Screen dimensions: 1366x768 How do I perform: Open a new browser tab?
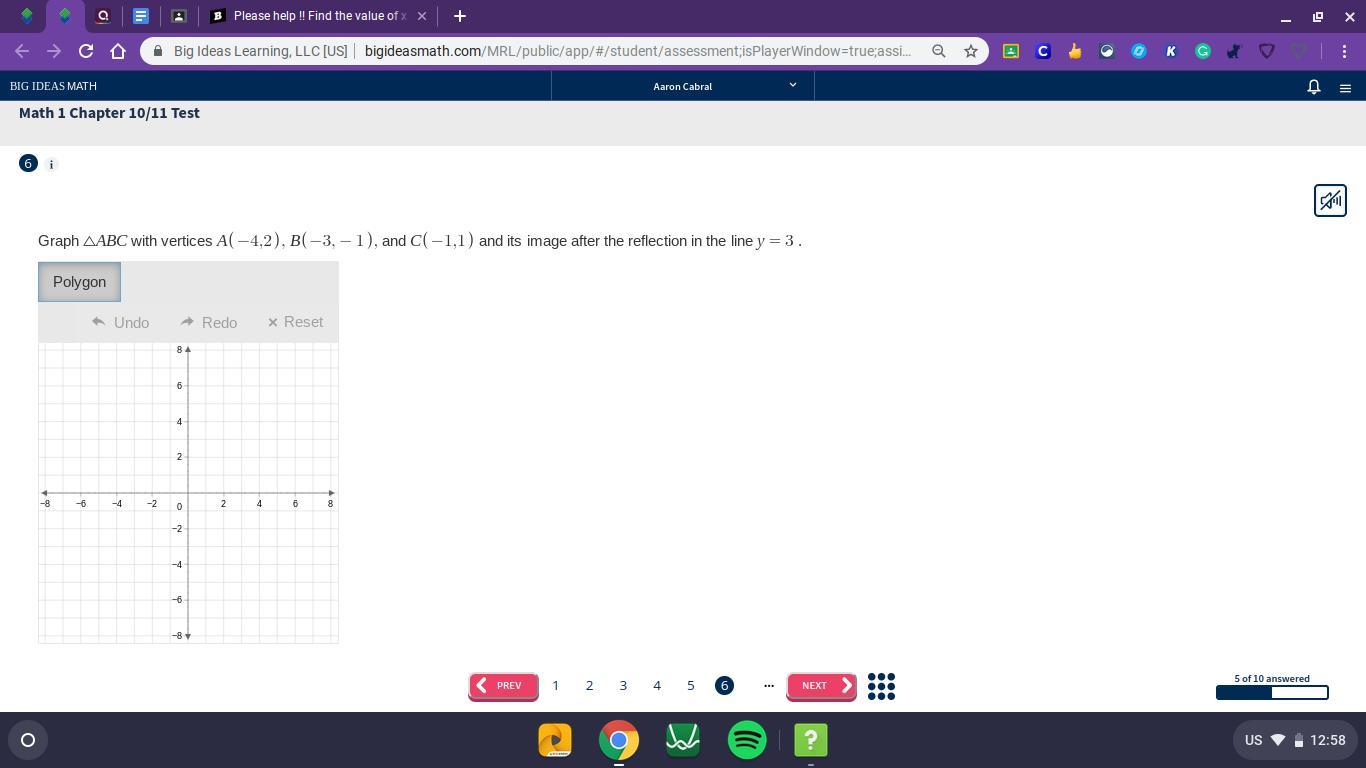pos(459,16)
